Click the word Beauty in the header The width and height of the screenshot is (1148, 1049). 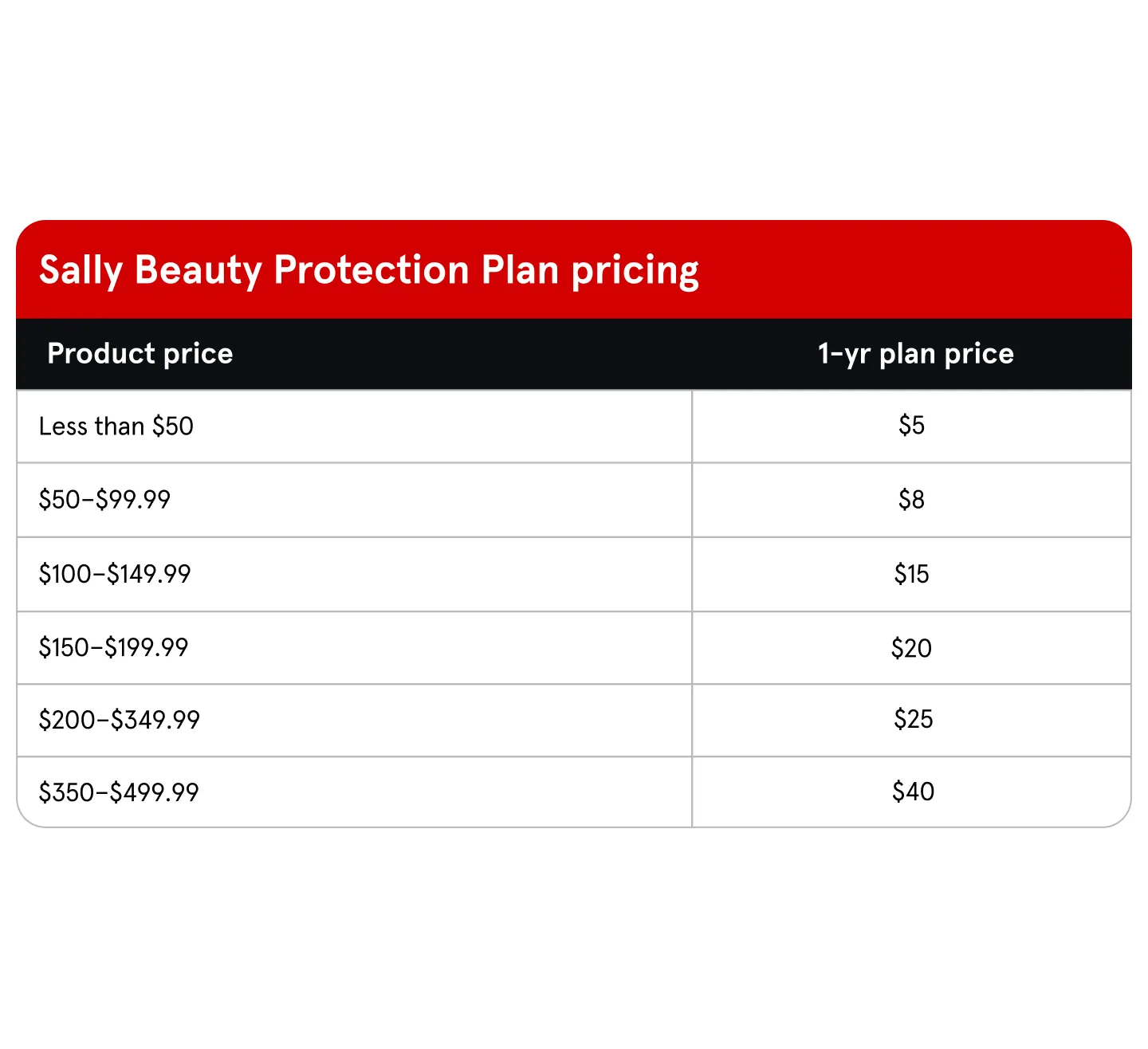coord(199,271)
